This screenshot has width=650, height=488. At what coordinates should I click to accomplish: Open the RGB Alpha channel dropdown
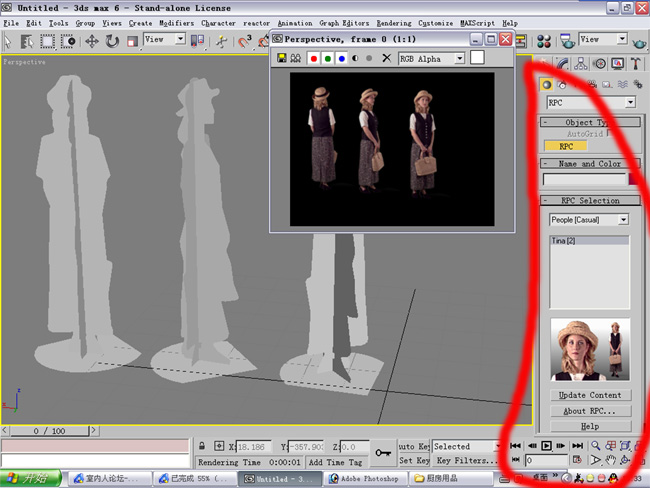pyautogui.click(x=458, y=59)
